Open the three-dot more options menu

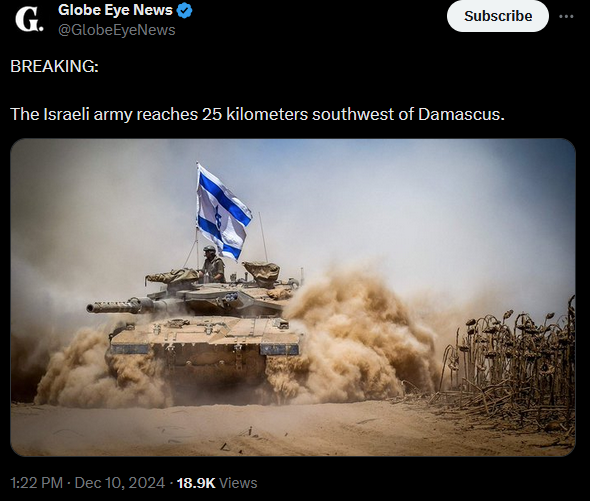click(x=566, y=17)
